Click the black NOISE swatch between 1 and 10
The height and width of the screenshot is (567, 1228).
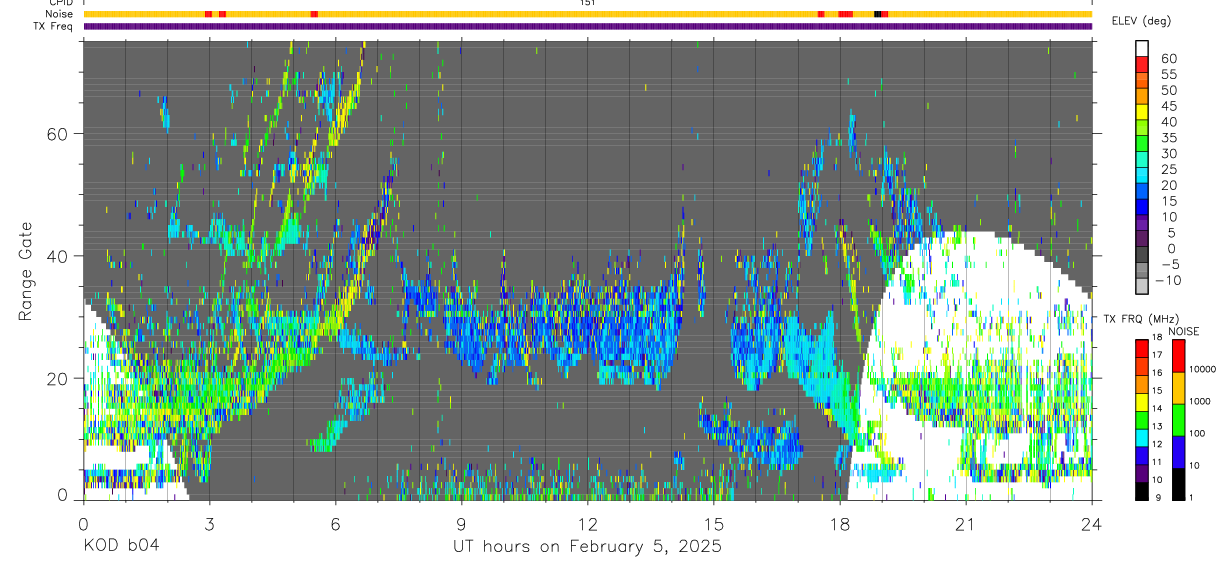coord(1179,483)
